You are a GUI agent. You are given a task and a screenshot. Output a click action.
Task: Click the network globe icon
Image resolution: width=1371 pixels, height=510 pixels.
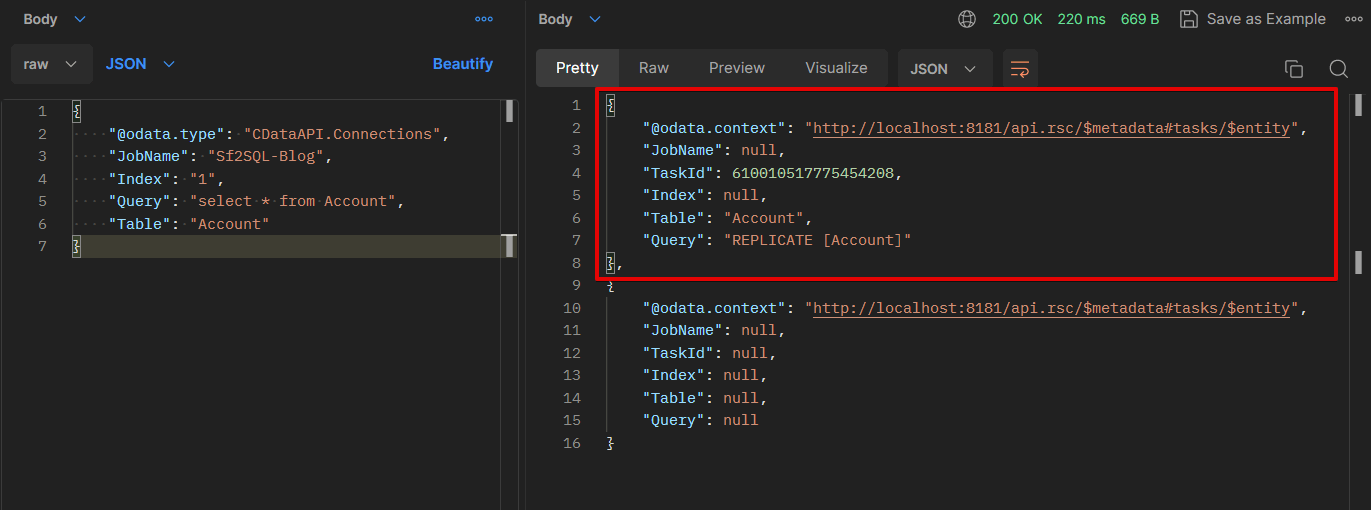click(966, 19)
